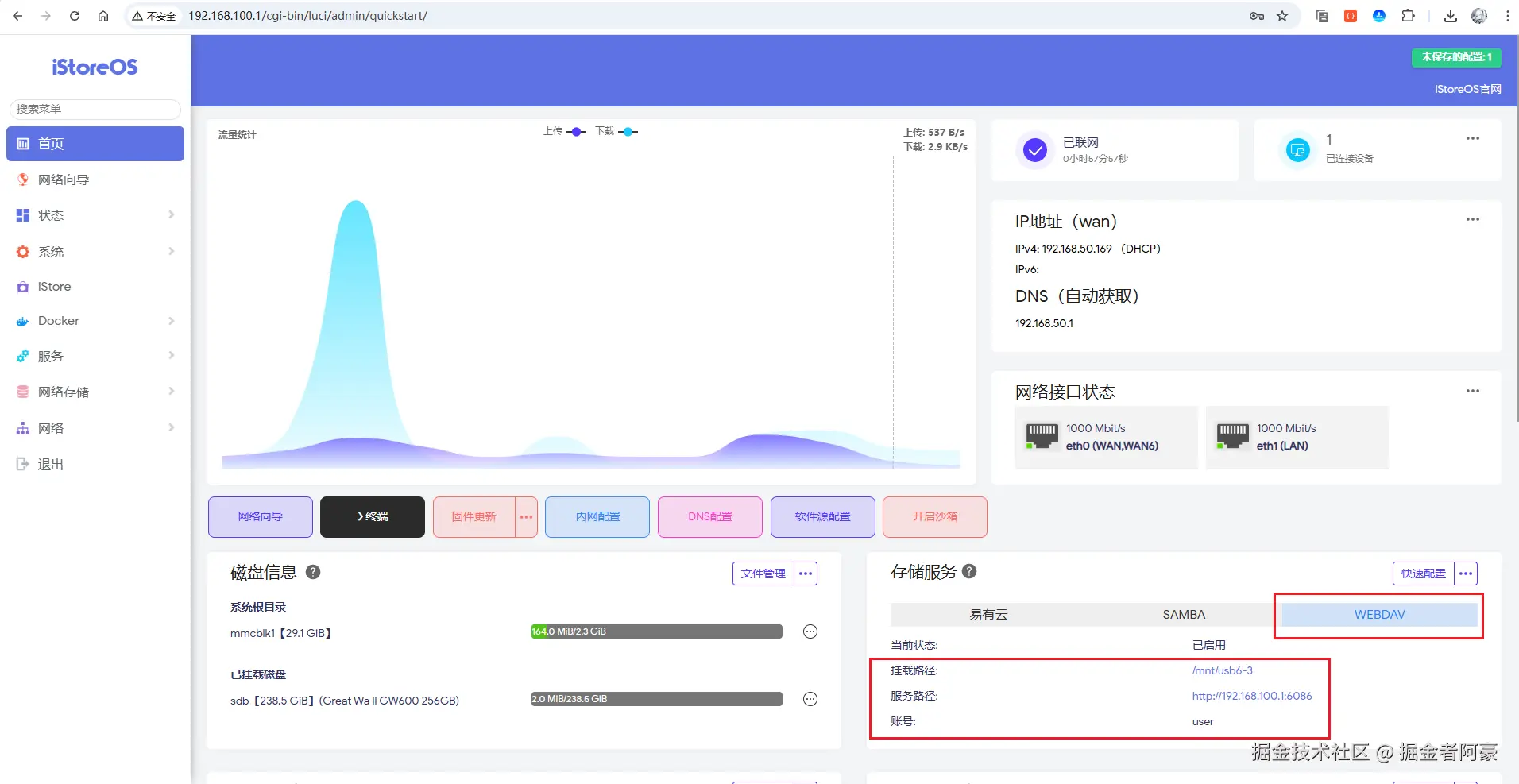The image size is (1519, 784).
Task: Click the browser address bar URL
Action: 307,16
